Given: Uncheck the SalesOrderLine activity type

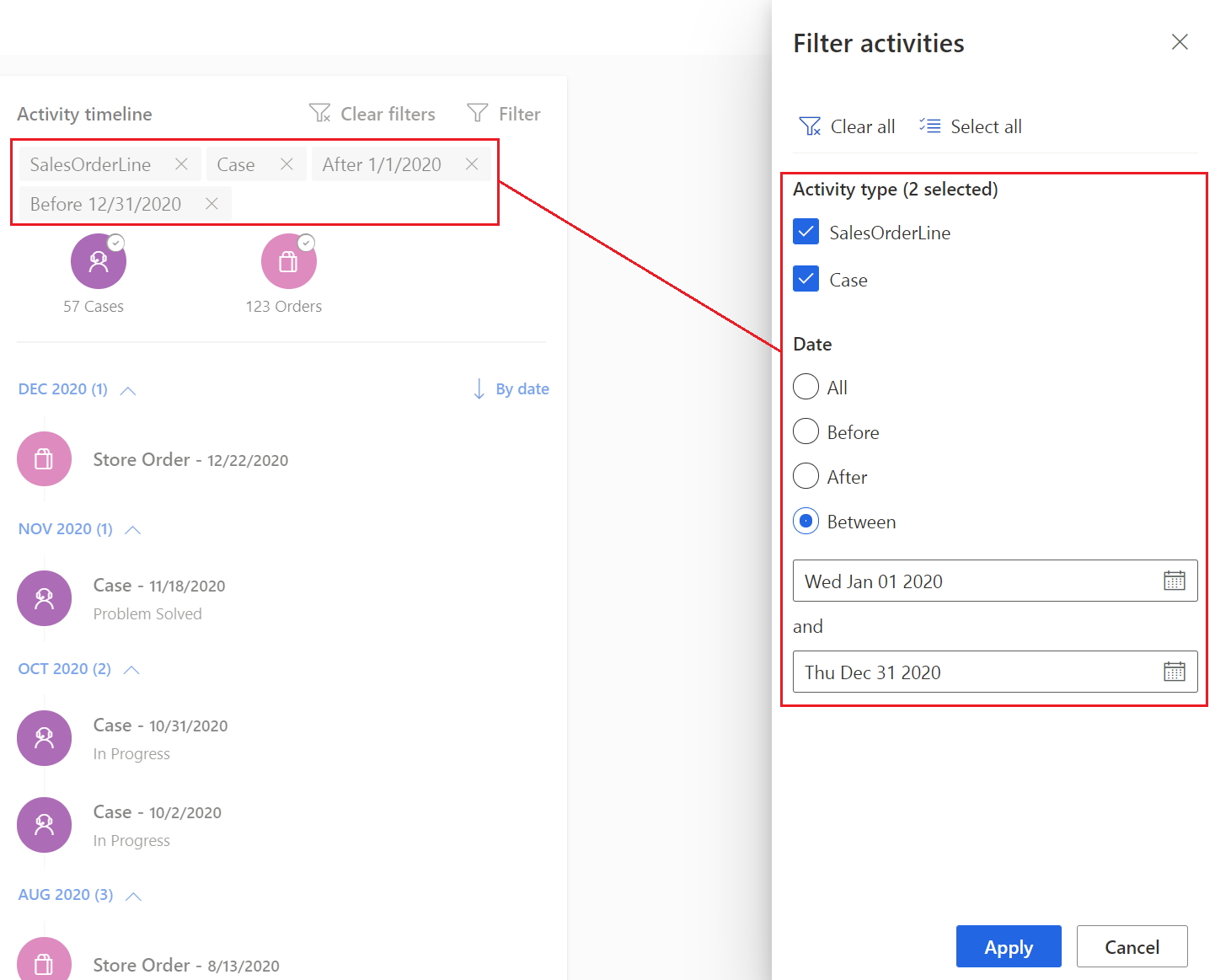Looking at the screenshot, I should 806,232.
